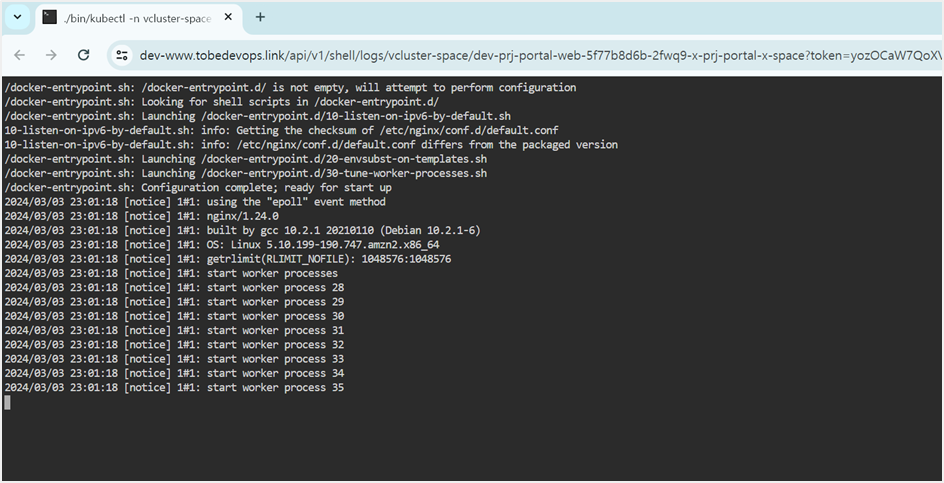Click the 'using the "epoll" event method' line
Screen dimensions: 944x483
click(195, 202)
